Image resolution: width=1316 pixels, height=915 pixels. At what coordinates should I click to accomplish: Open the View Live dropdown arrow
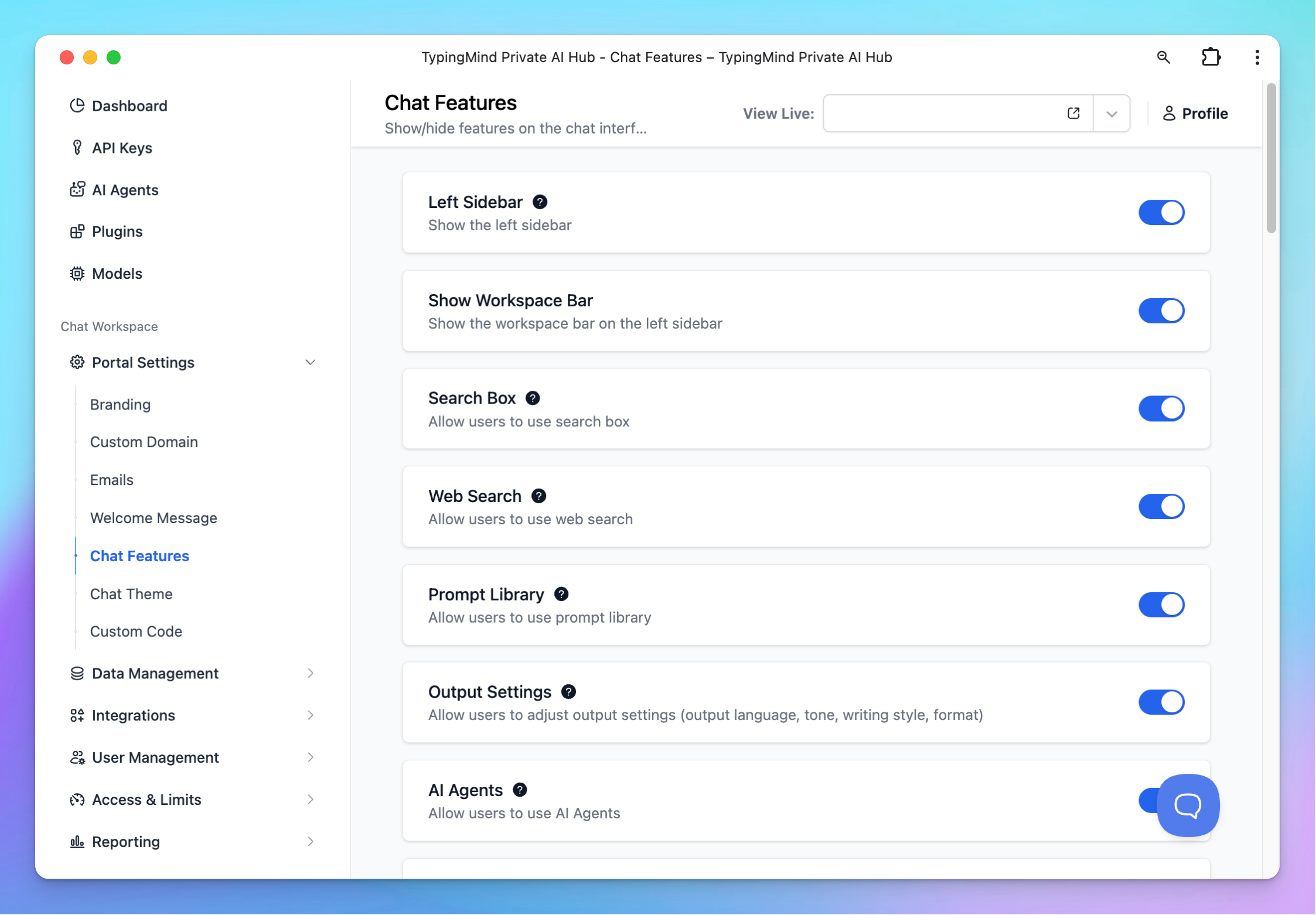pos(1112,113)
